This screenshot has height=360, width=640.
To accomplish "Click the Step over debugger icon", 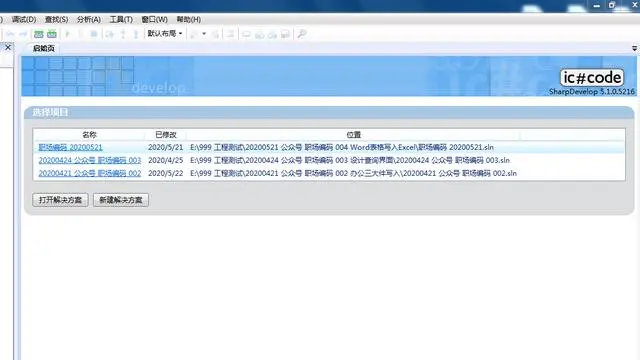I will pos(110,34).
